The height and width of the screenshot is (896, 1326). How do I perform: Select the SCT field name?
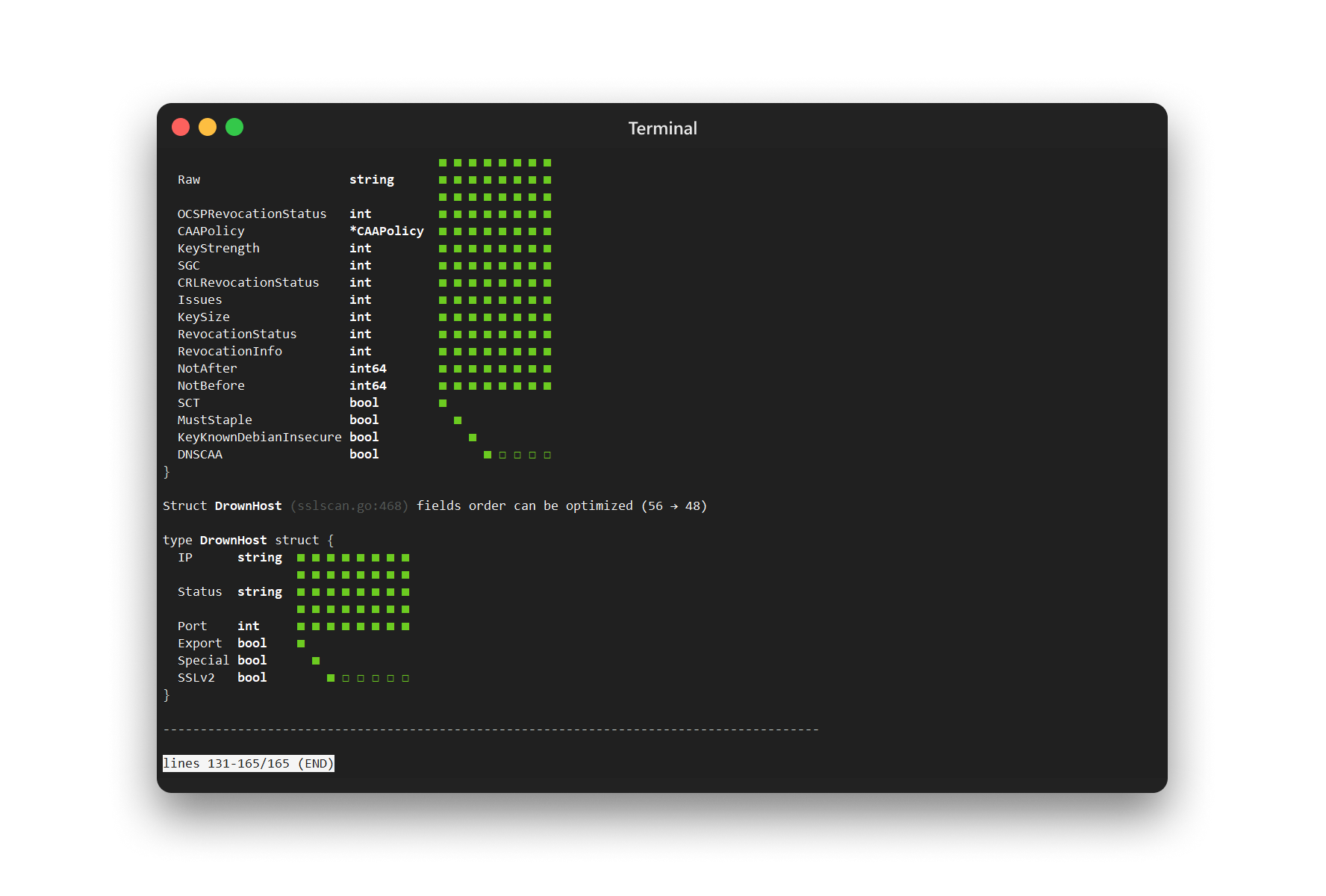click(189, 403)
